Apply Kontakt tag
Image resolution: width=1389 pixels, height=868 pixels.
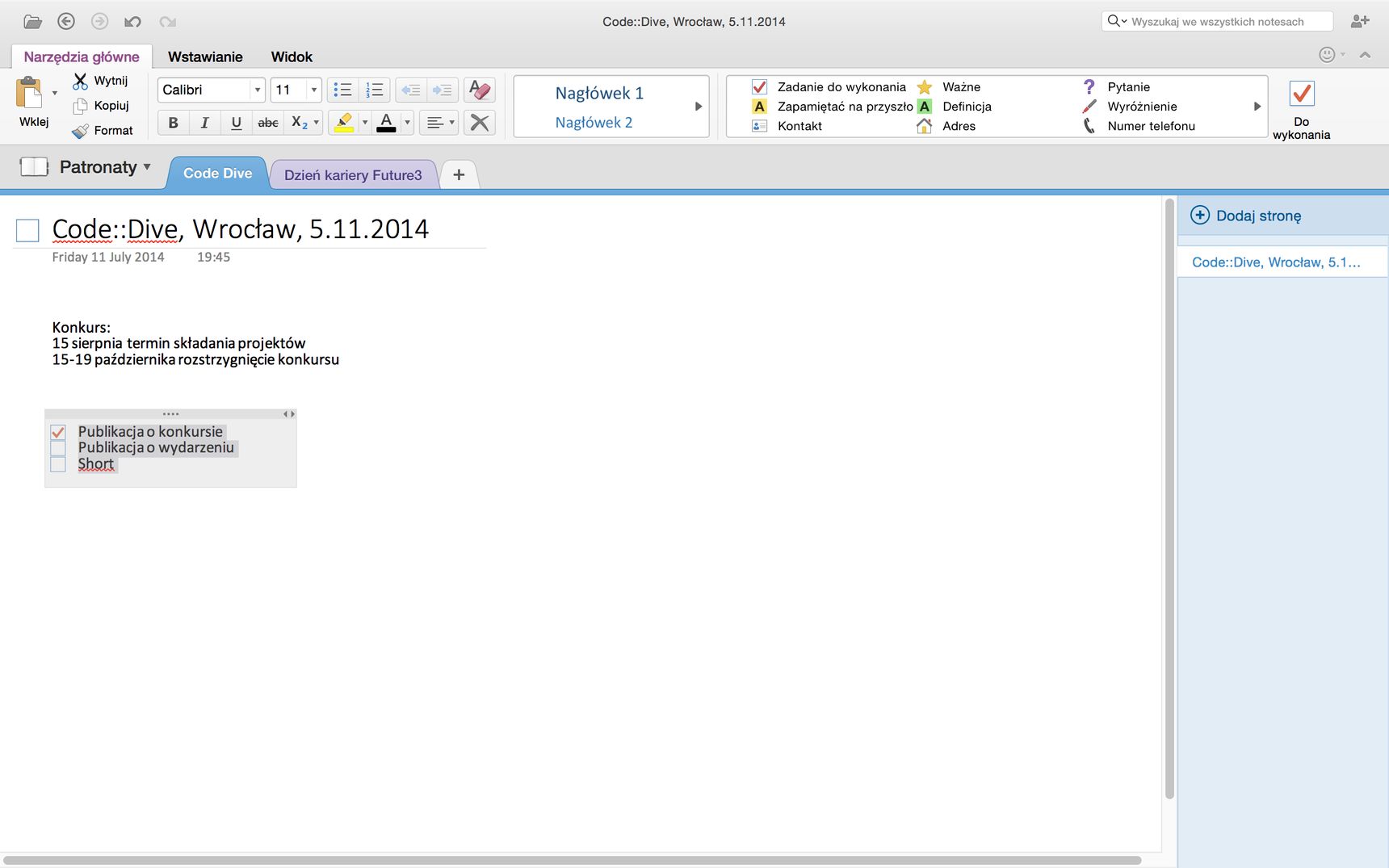[x=787, y=126]
